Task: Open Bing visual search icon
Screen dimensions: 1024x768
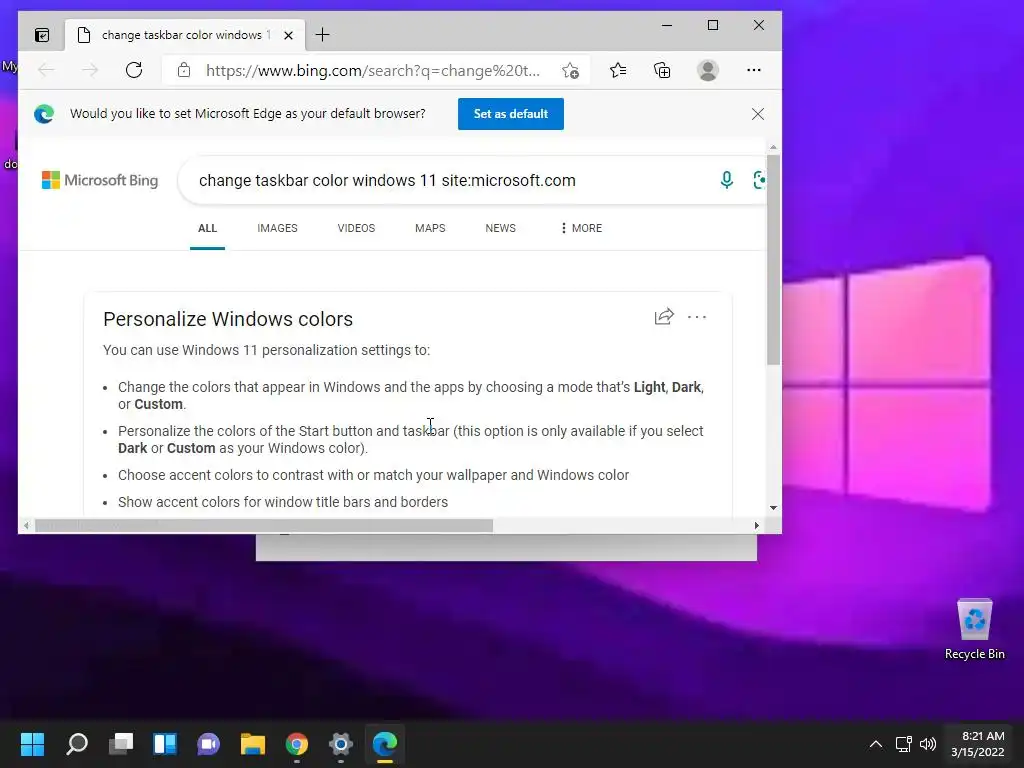Action: [x=759, y=180]
